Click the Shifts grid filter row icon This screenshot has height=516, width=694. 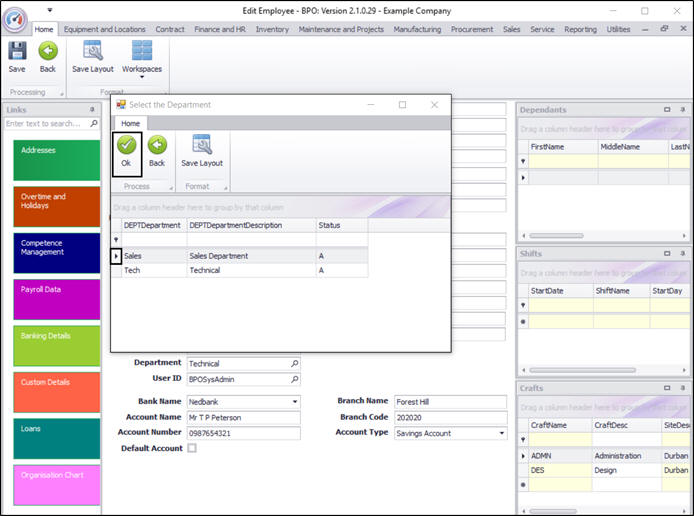point(523,305)
